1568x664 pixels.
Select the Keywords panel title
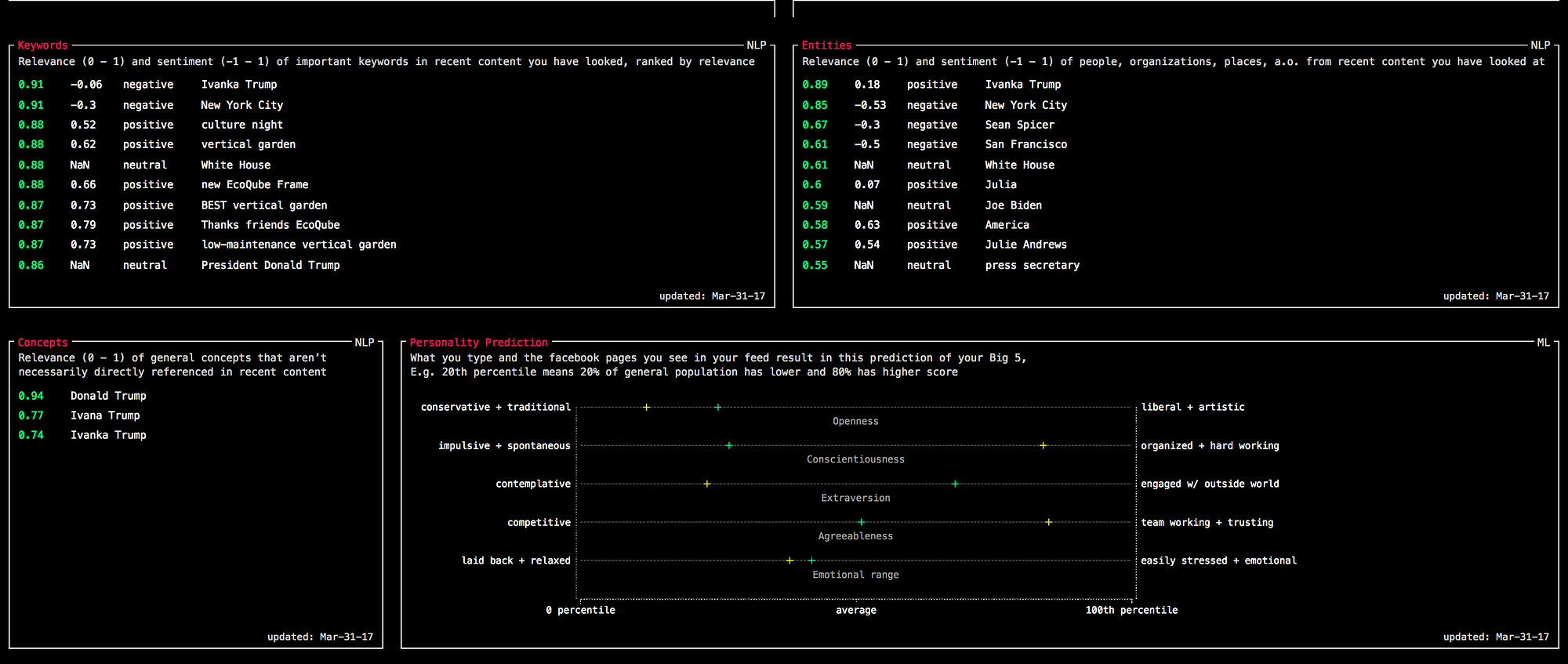point(42,45)
